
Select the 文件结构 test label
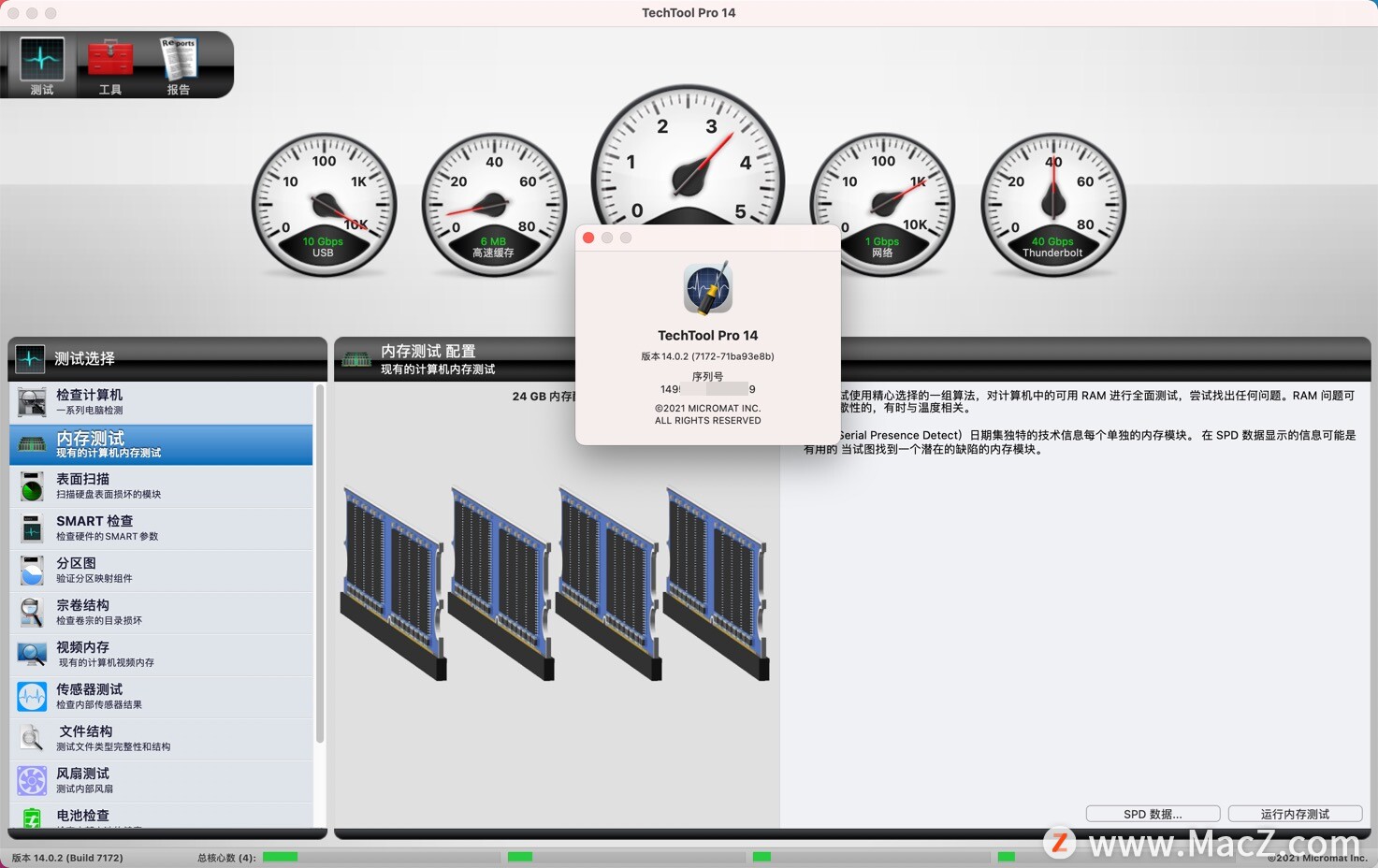[86, 731]
